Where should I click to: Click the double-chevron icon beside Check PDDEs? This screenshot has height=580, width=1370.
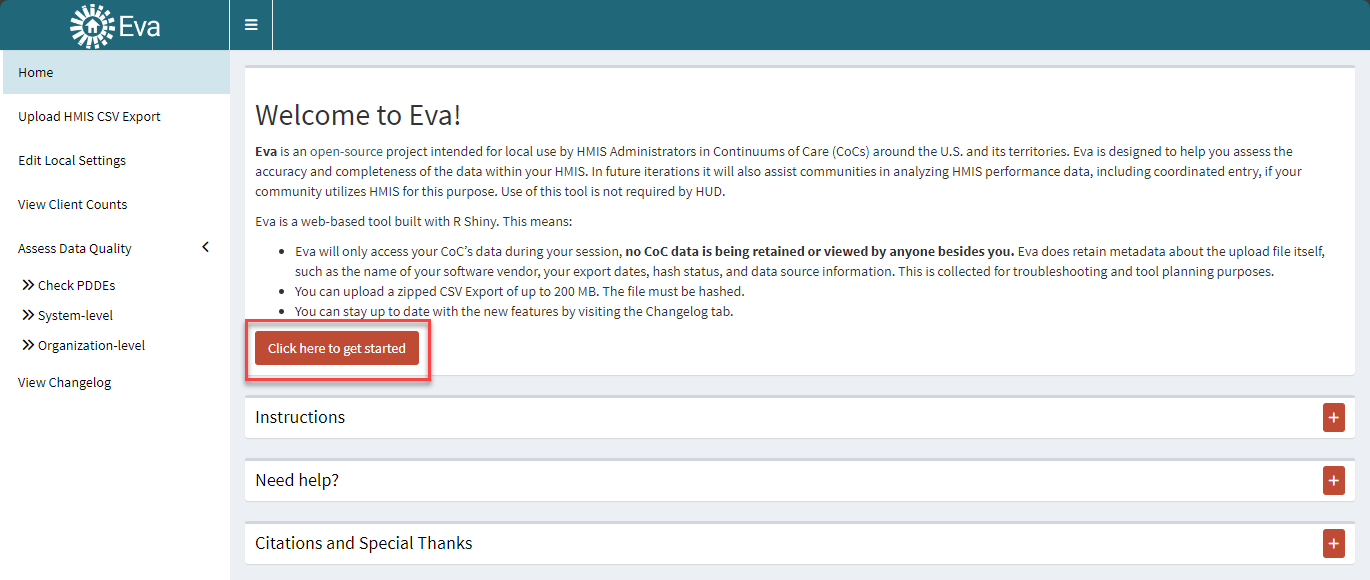click(x=28, y=286)
